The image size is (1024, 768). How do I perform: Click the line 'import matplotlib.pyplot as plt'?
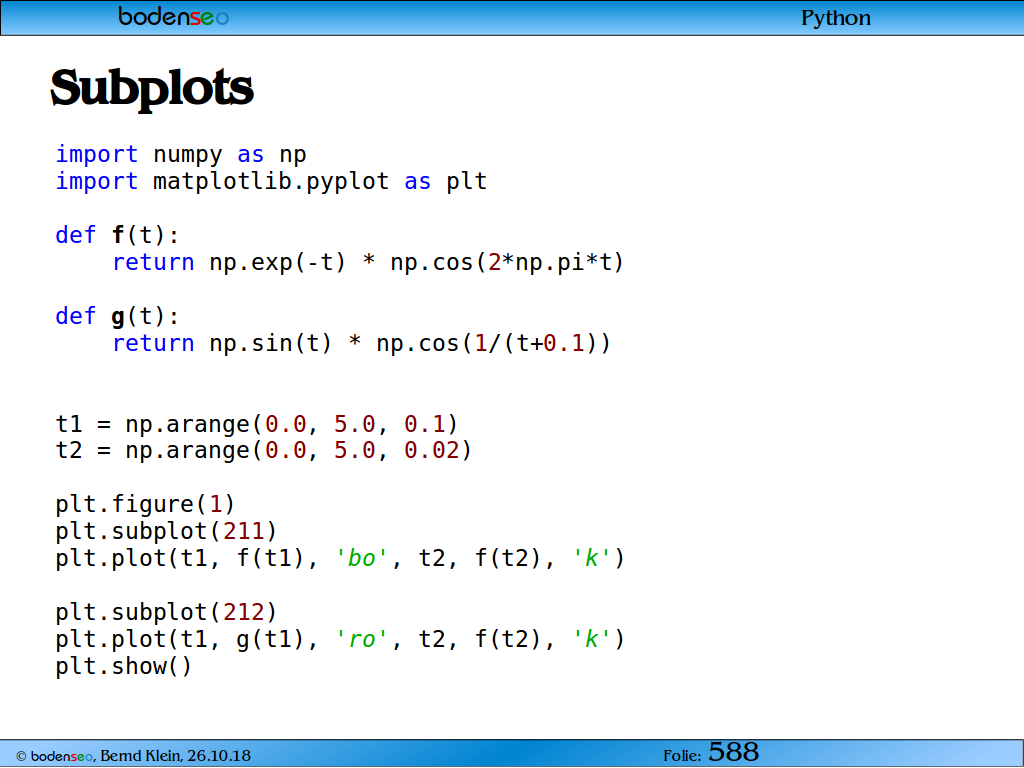[271, 182]
